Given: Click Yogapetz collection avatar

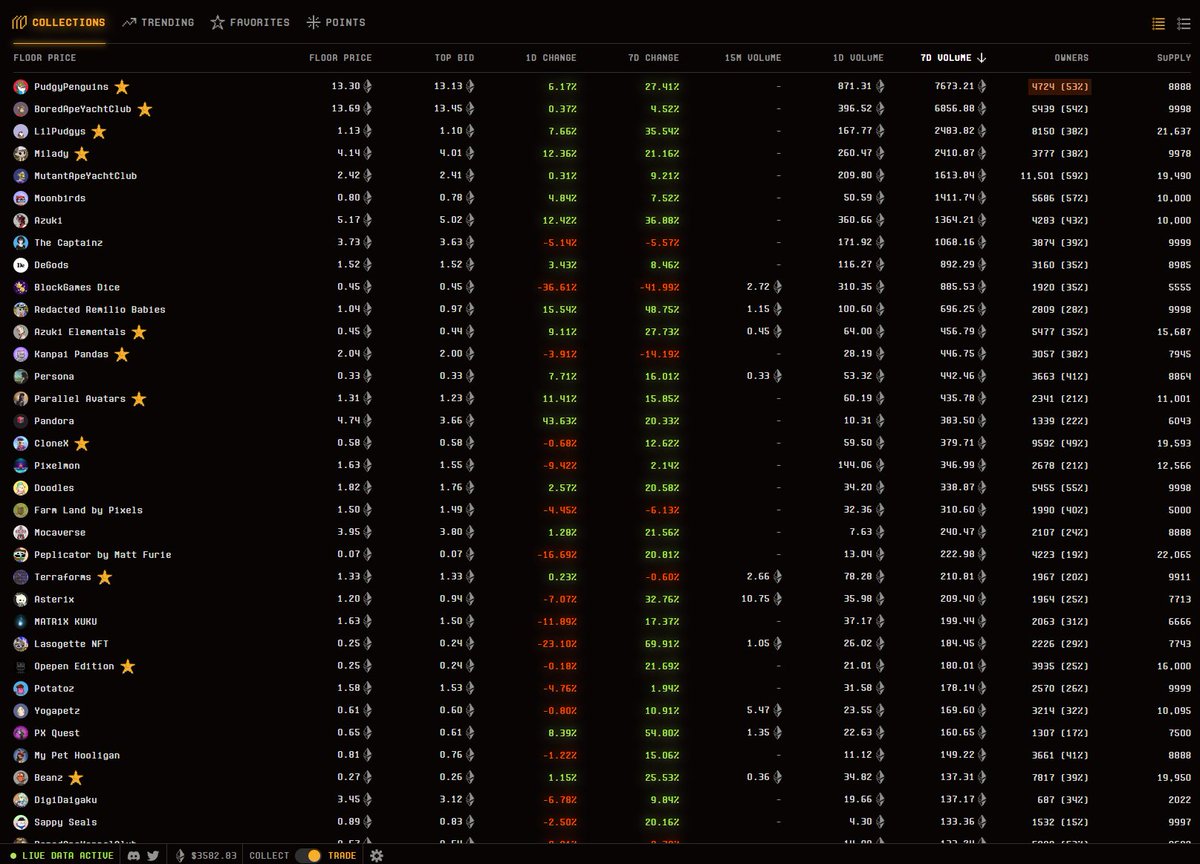Looking at the screenshot, I should click(x=21, y=711).
